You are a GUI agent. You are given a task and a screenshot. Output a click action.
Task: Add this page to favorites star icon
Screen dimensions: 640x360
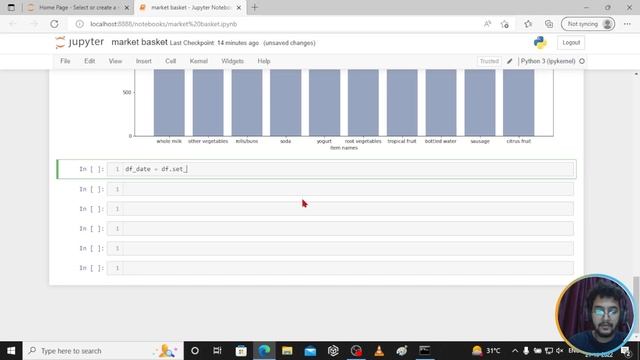point(505,24)
